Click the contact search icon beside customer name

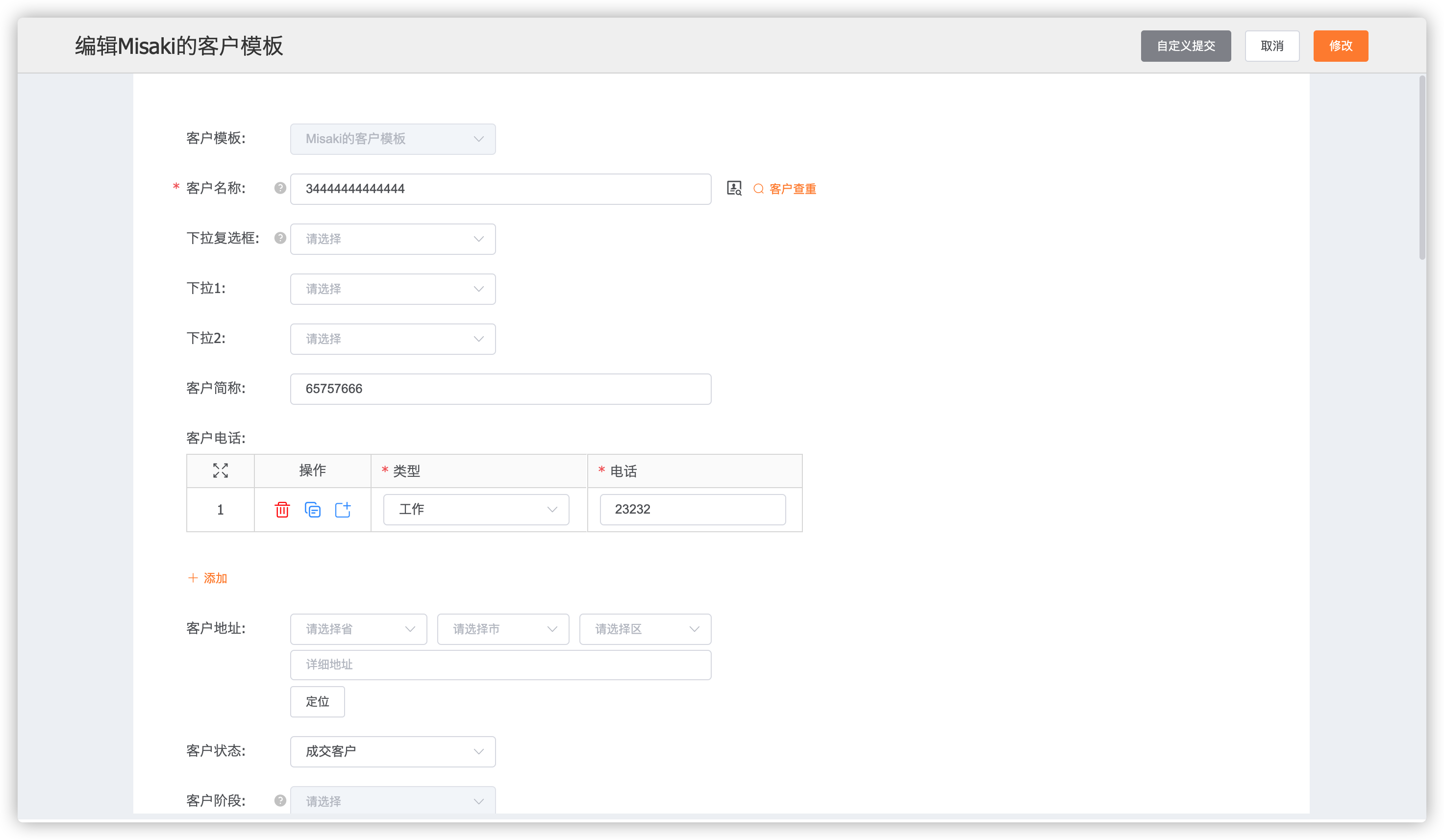click(x=734, y=189)
